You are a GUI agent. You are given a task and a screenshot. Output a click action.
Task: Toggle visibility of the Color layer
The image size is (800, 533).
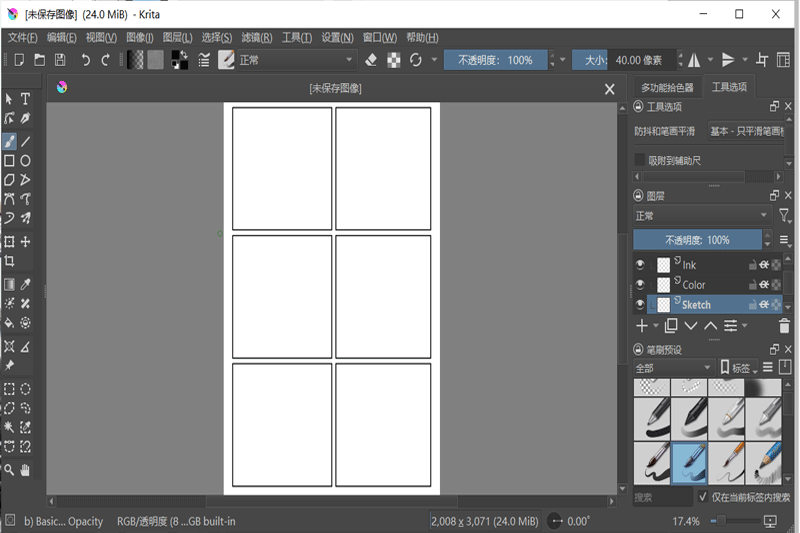point(641,285)
